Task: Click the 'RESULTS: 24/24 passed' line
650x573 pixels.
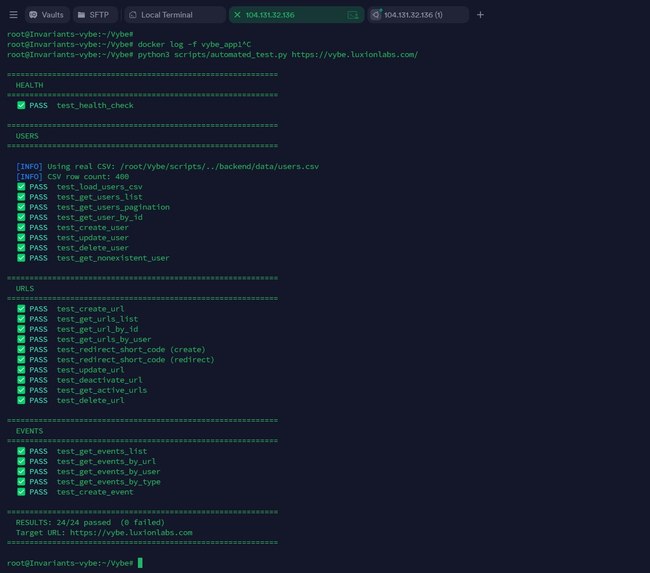Action: [90, 522]
